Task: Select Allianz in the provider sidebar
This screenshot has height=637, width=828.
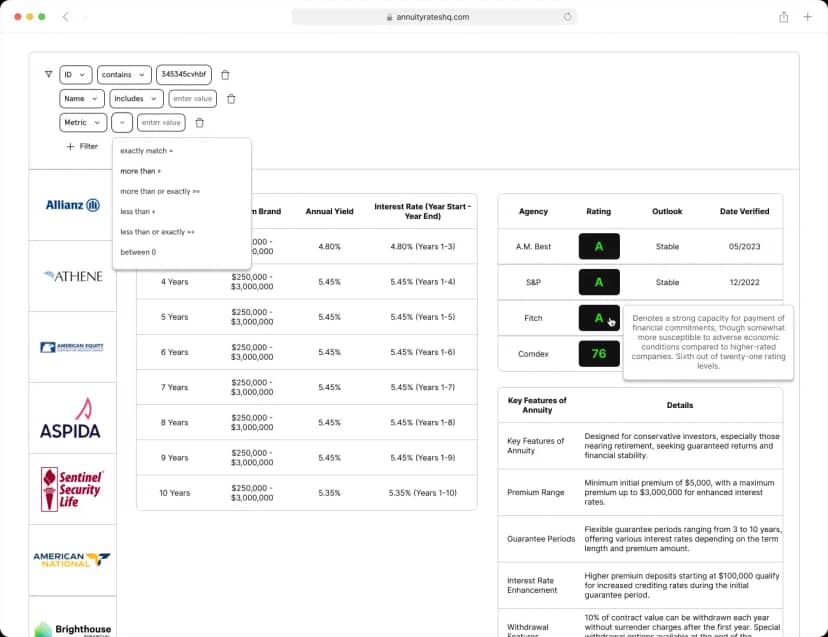Action: point(72,205)
